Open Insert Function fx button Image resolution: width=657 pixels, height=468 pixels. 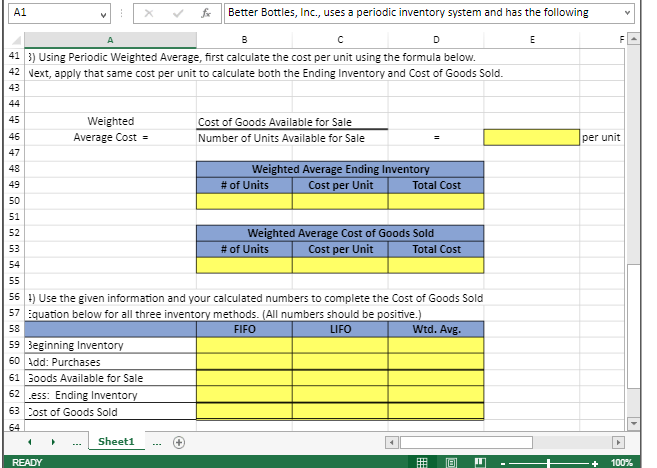coord(206,13)
